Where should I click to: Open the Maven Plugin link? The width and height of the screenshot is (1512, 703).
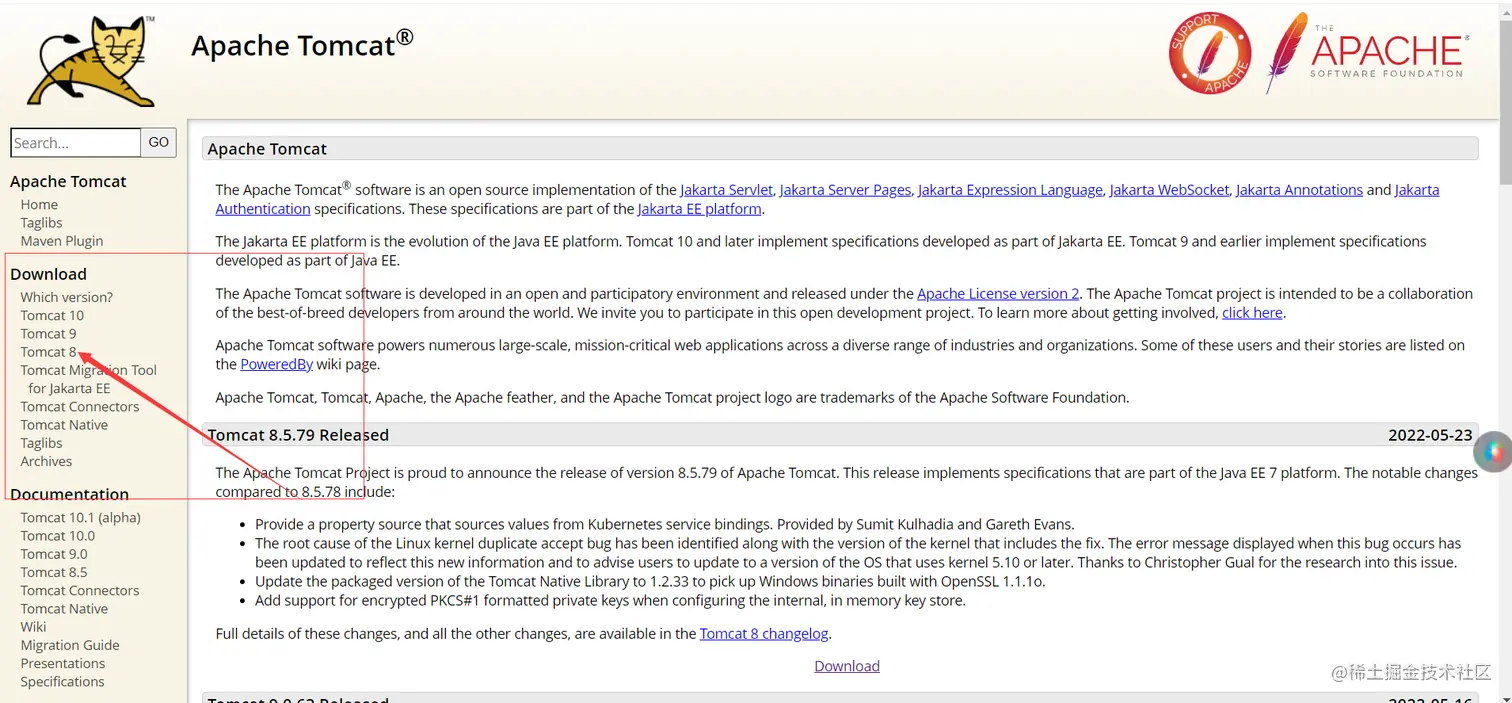[62, 241]
